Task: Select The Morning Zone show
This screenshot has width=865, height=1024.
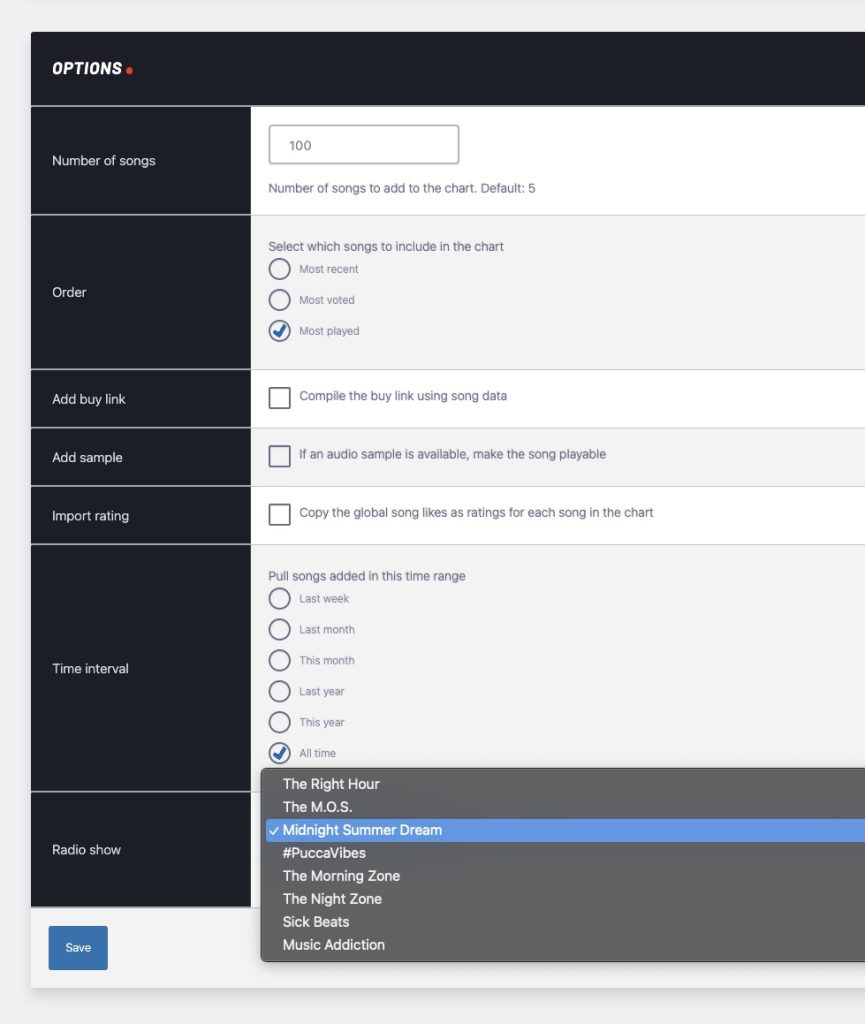Action: 341,876
